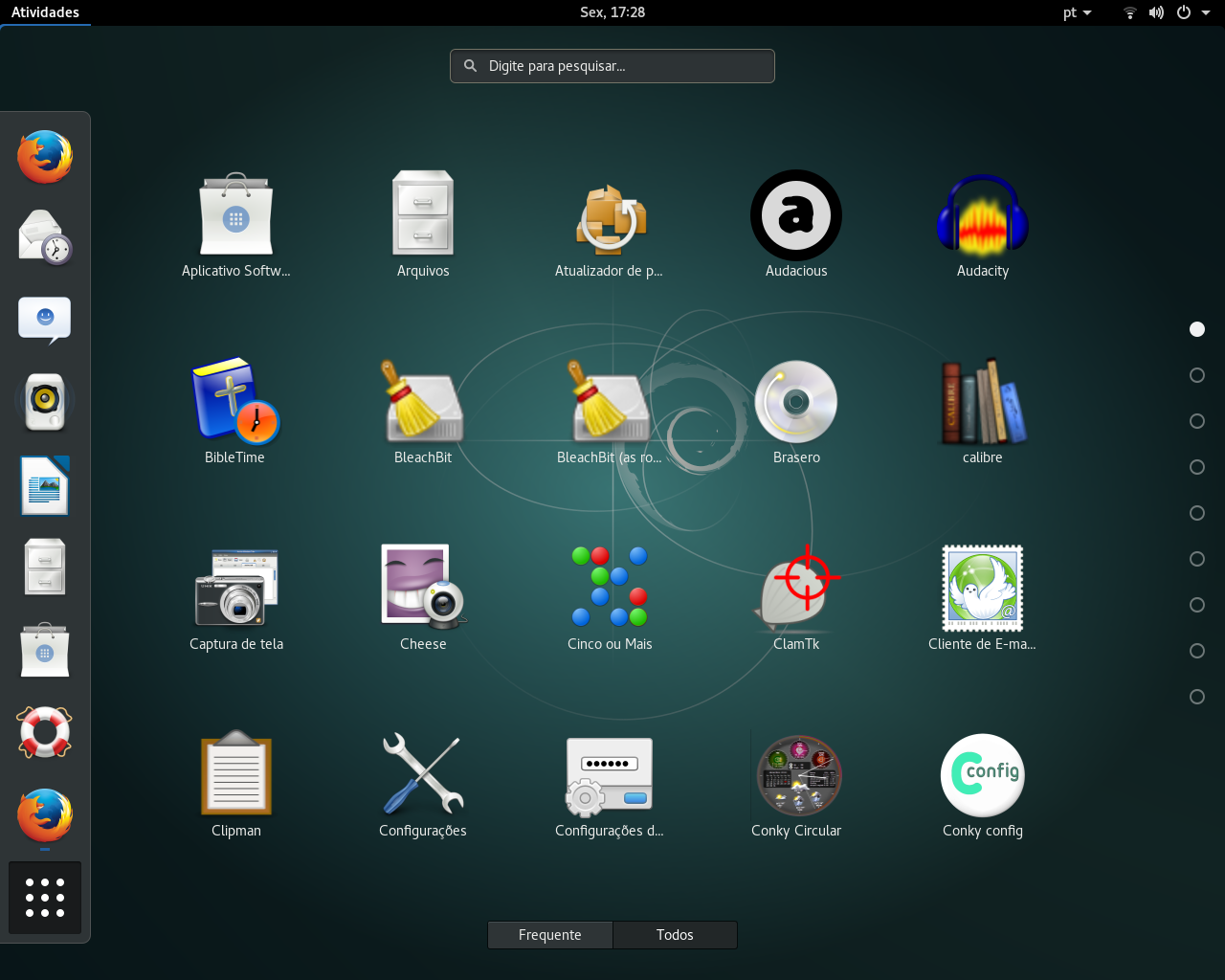Launch Conky Circular
Image resolution: width=1225 pixels, height=980 pixels.
pyautogui.click(x=798, y=774)
